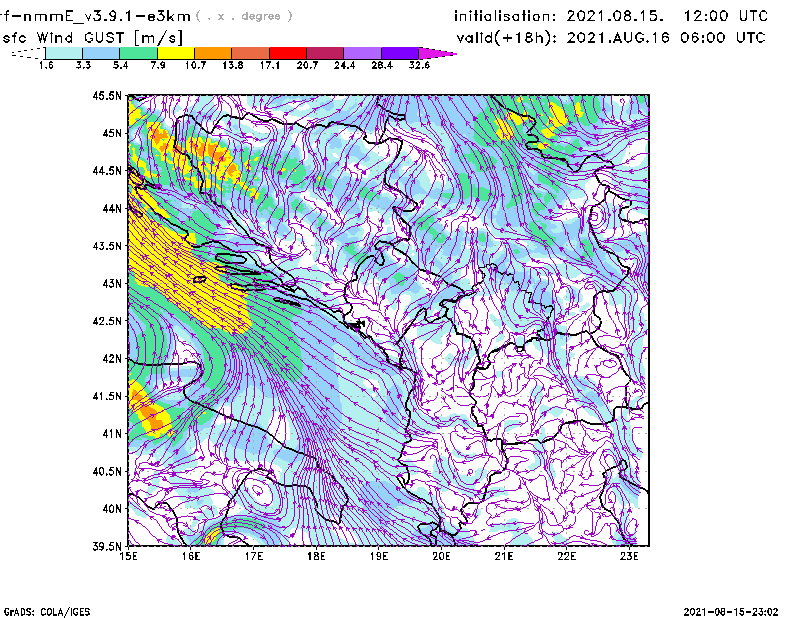Screen dimensions: 800x618
Task: Click the '2021-08-15-23:02' timestamp footer
Action: pos(731,612)
